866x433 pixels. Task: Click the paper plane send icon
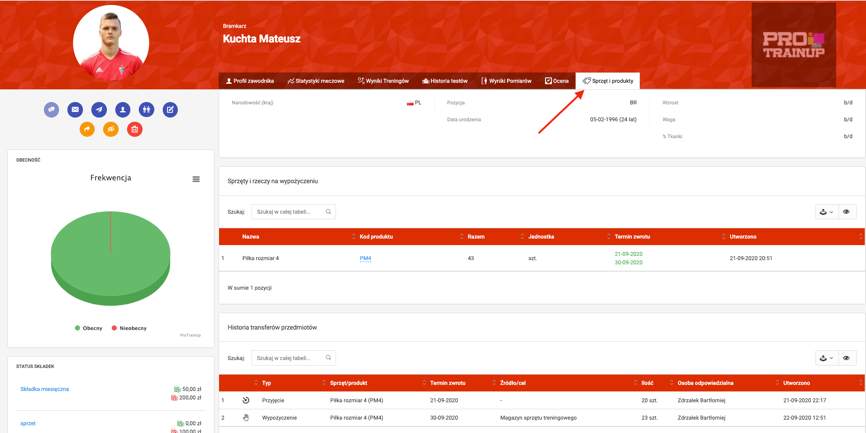(x=99, y=110)
